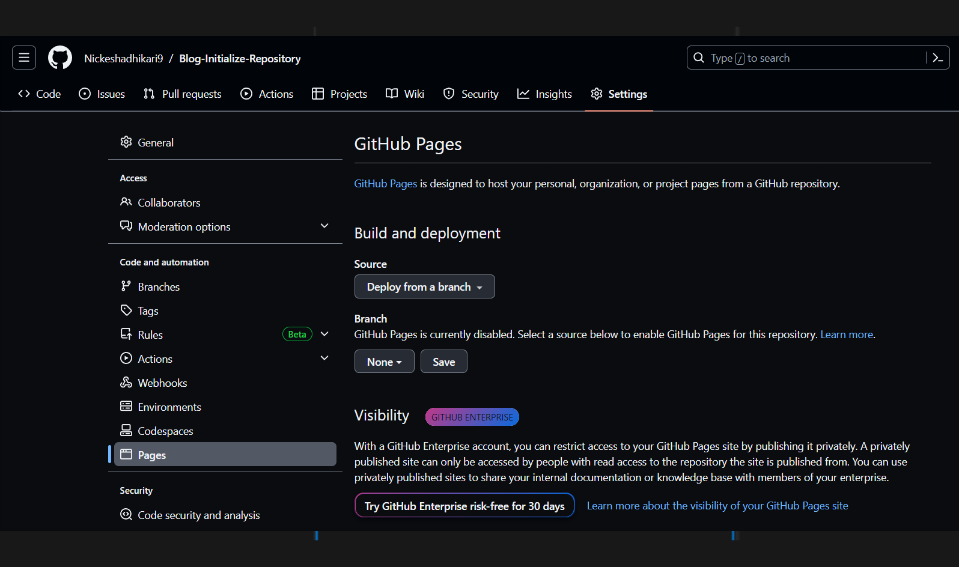Click the browser icon beside Pages
This screenshot has width=959, height=567.
click(126, 454)
